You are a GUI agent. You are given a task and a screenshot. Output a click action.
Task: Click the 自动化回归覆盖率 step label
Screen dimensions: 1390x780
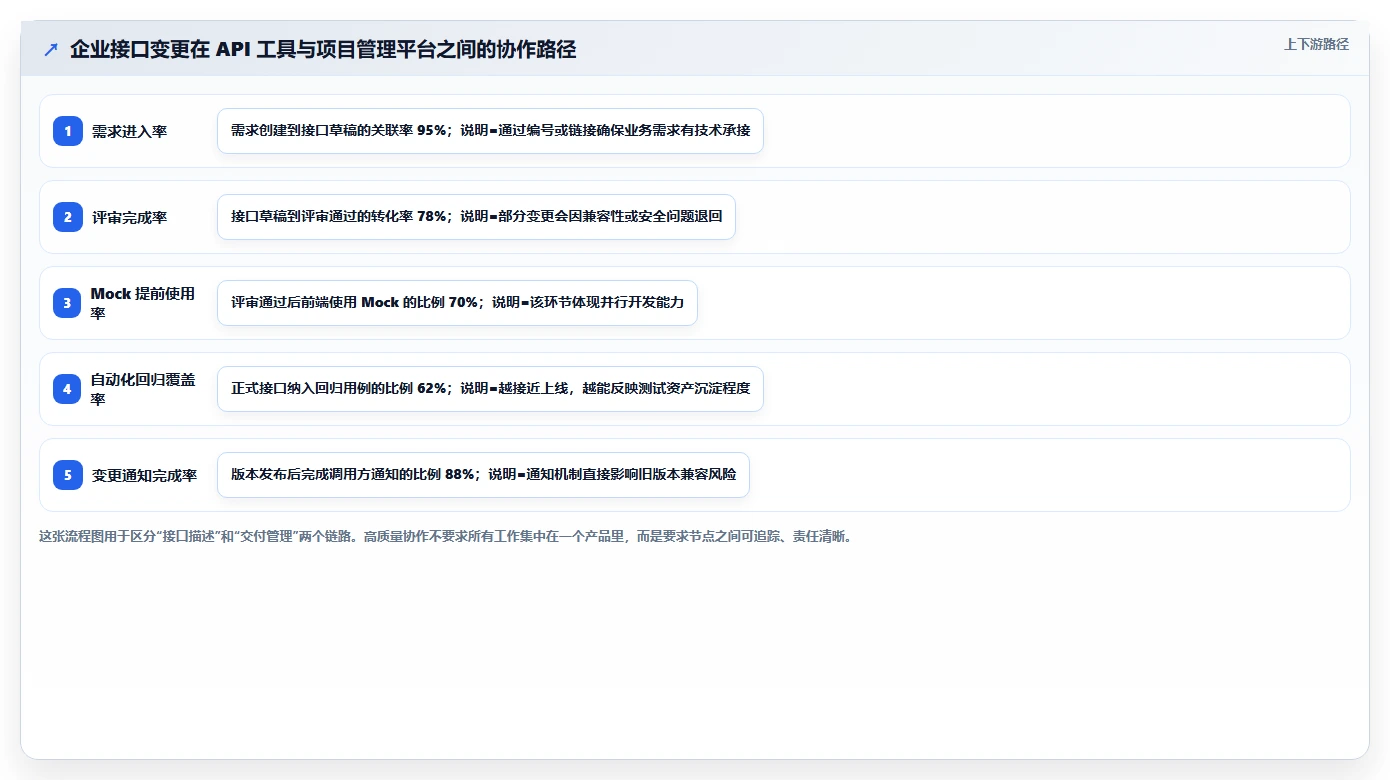[143, 389]
